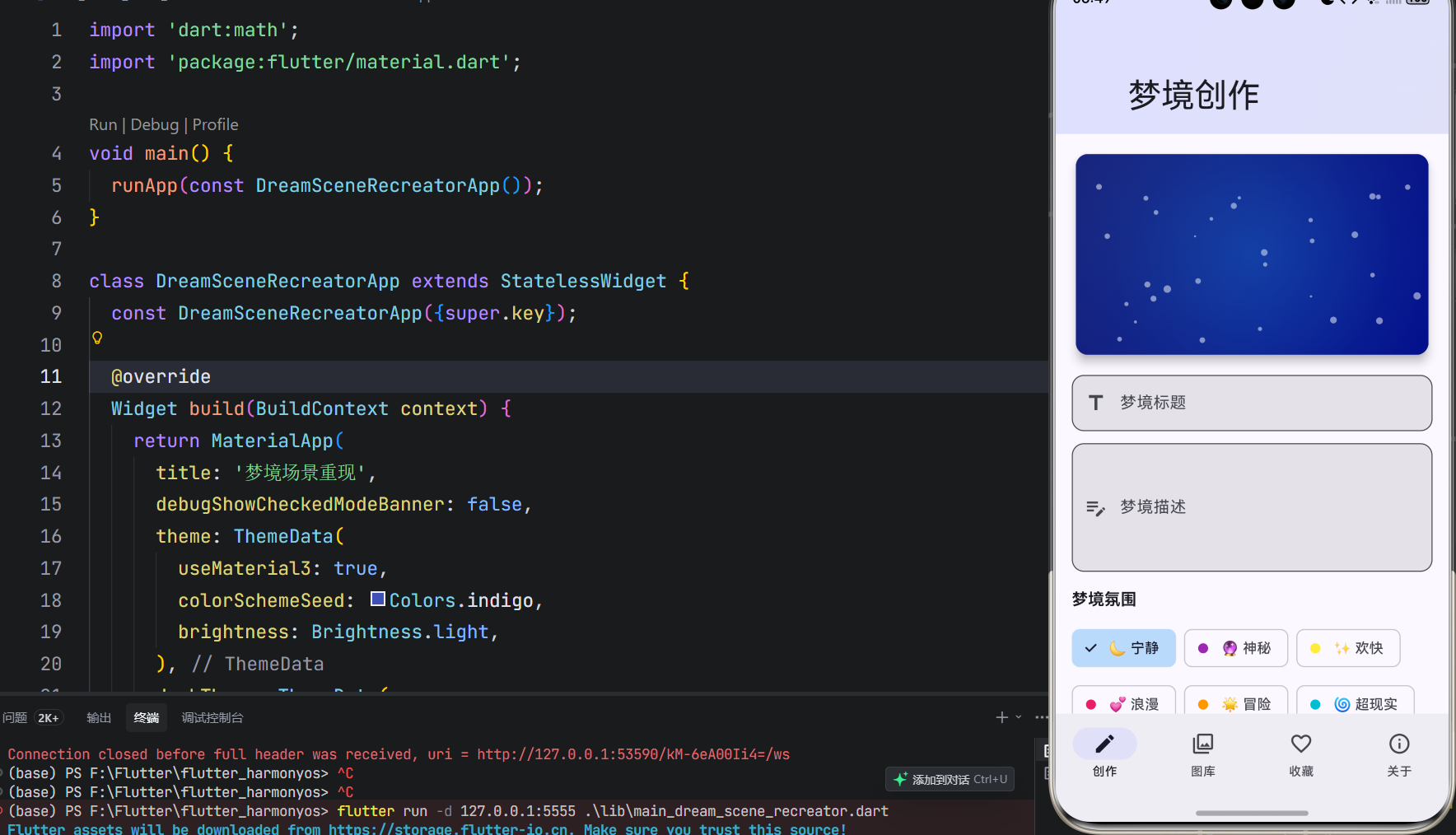Image resolution: width=1456 pixels, height=835 pixels.
Task: Click the lightbulb quick-fix icon
Action: 97,338
